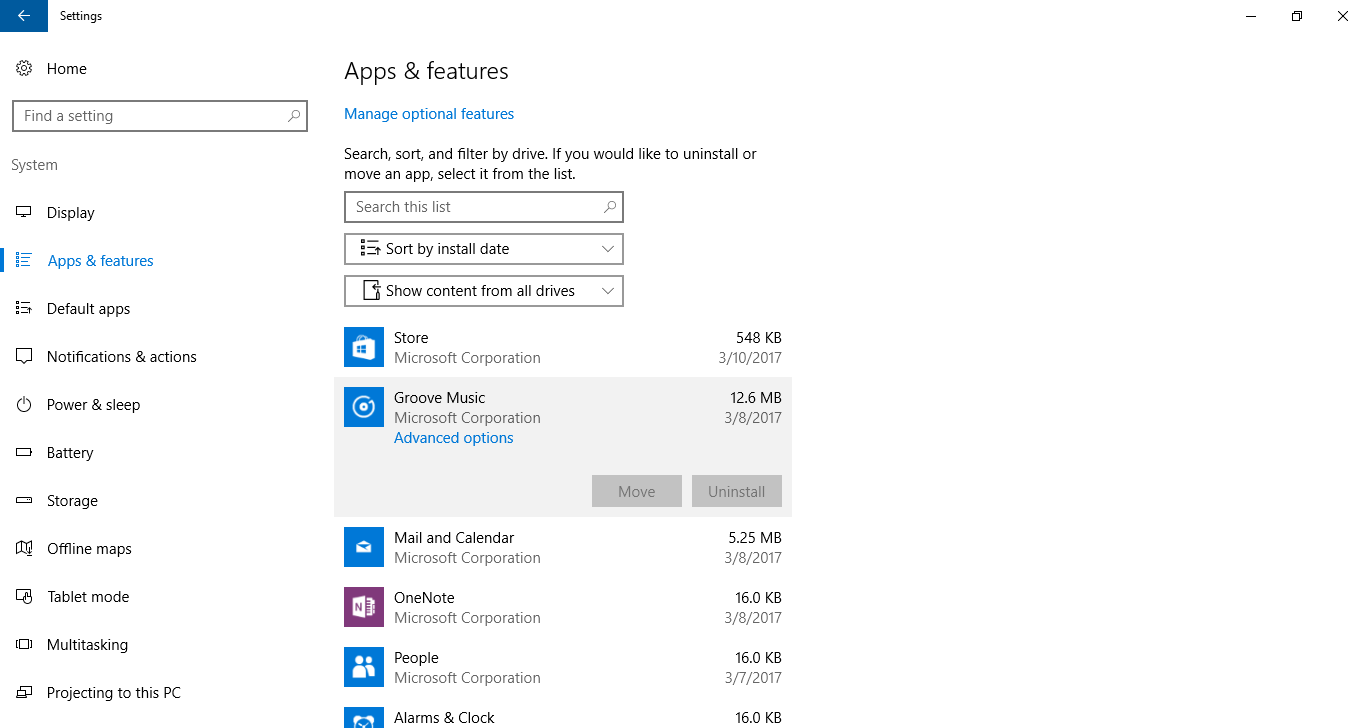Go to Notifications & actions
Screen dimensions: 1366x728
(121, 356)
